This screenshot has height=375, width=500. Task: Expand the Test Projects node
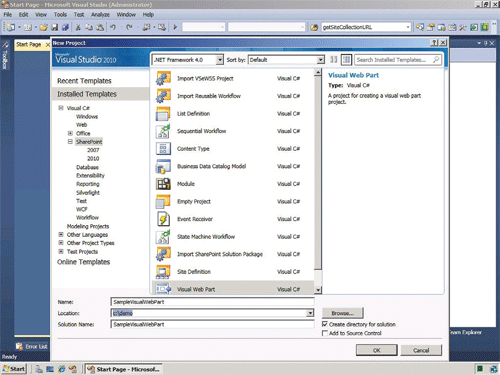[61, 251]
